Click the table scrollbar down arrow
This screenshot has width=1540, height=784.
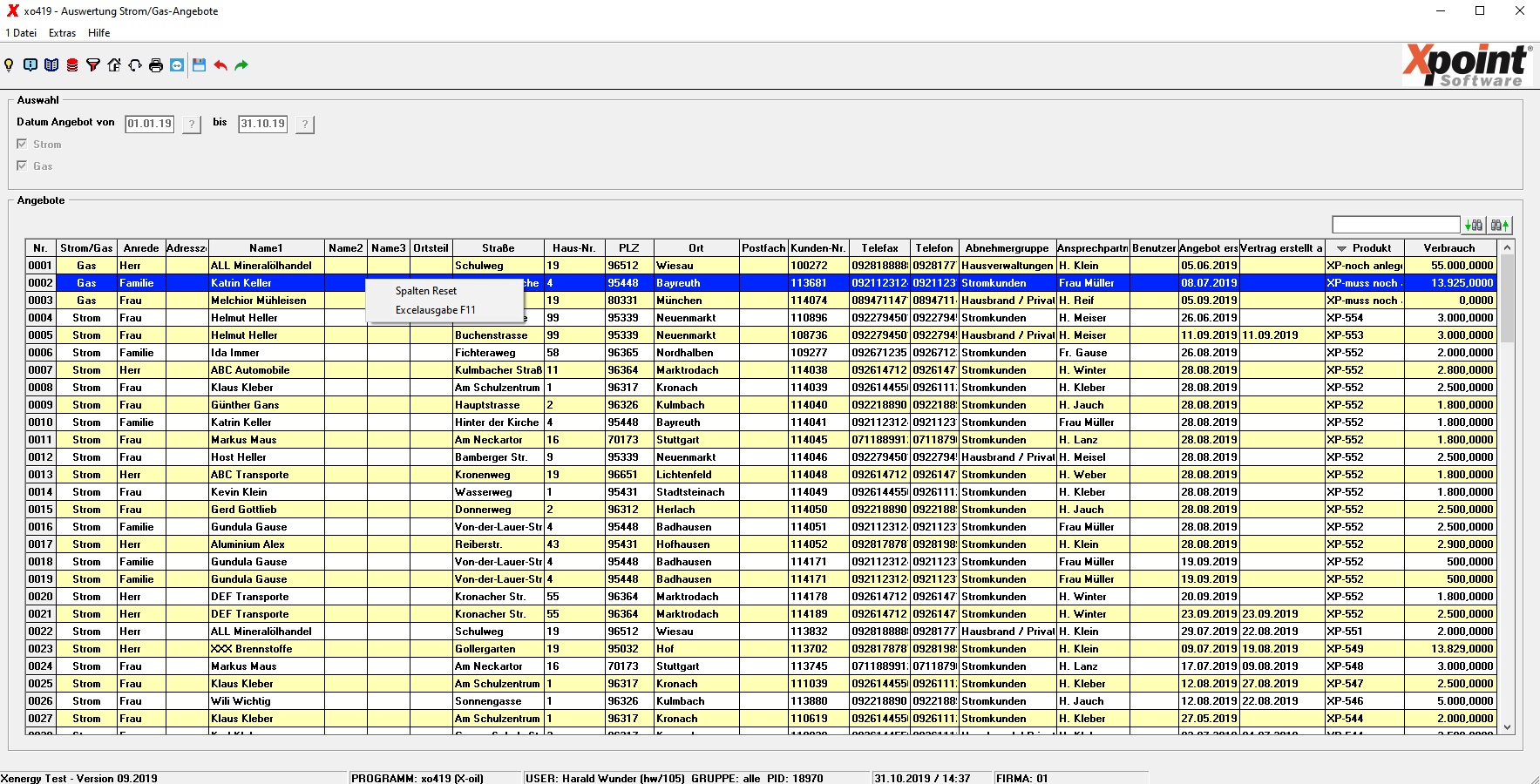click(x=1507, y=727)
